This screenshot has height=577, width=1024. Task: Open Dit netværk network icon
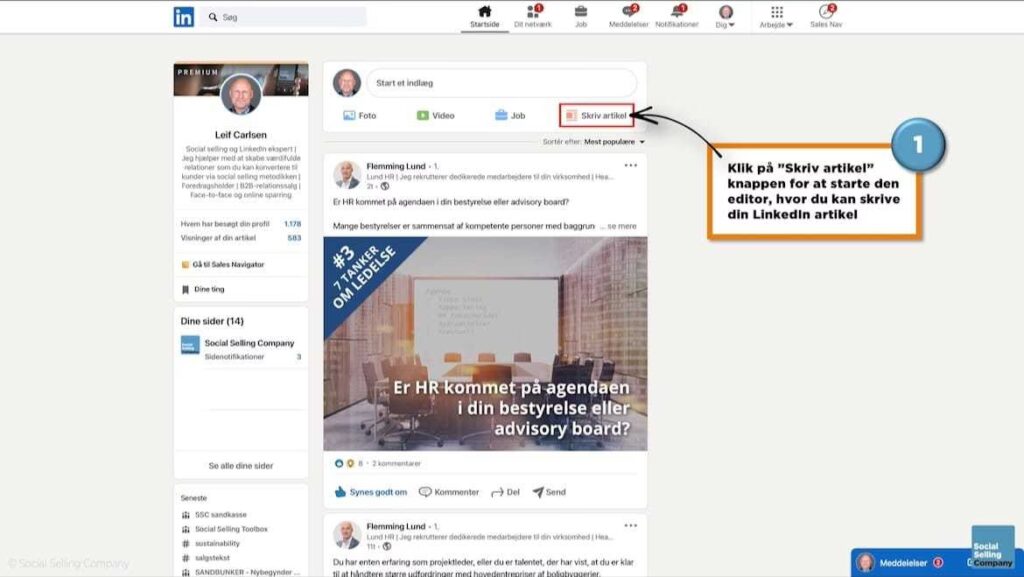[532, 13]
